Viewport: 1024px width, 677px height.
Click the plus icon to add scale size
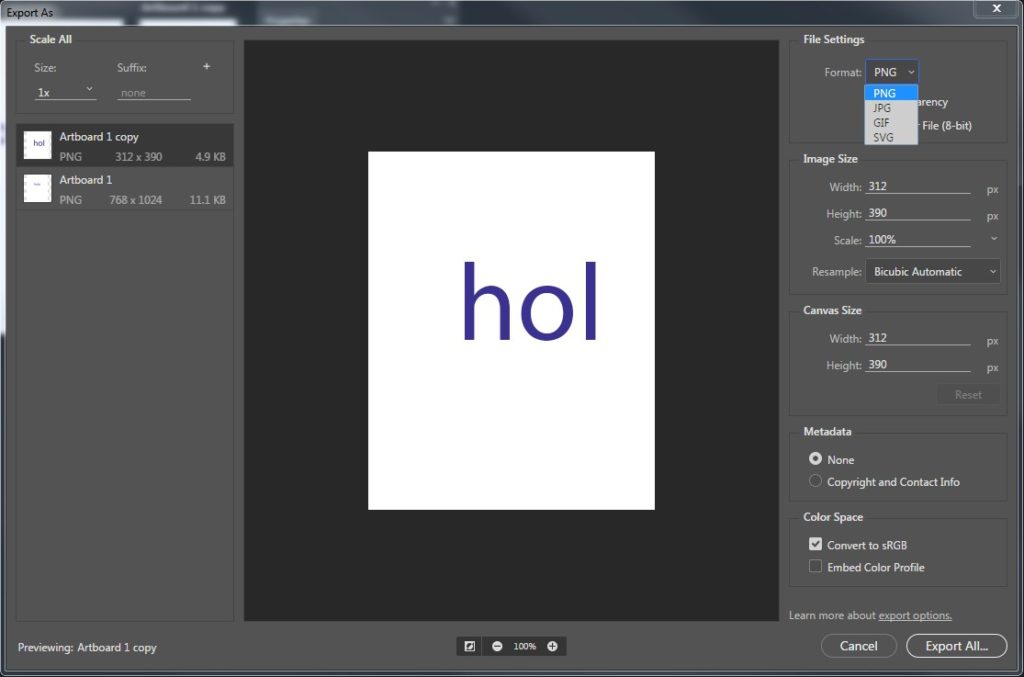207,67
